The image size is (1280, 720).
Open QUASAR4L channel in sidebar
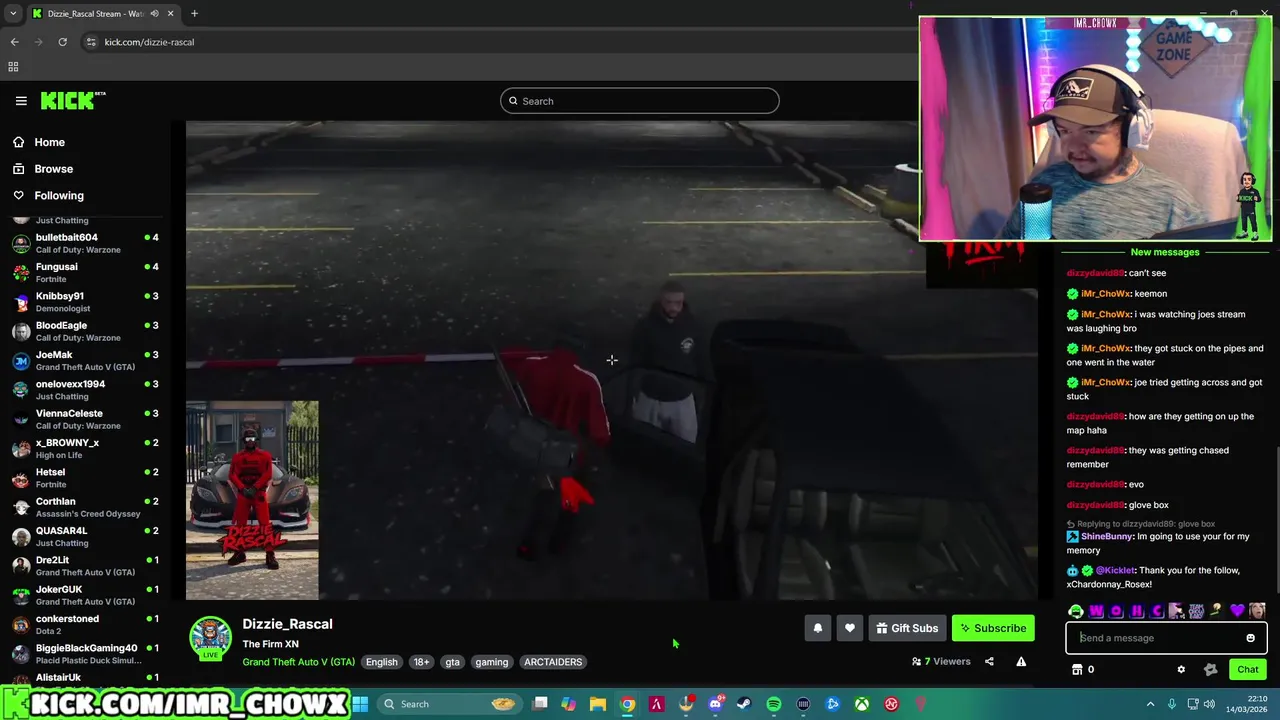85,536
